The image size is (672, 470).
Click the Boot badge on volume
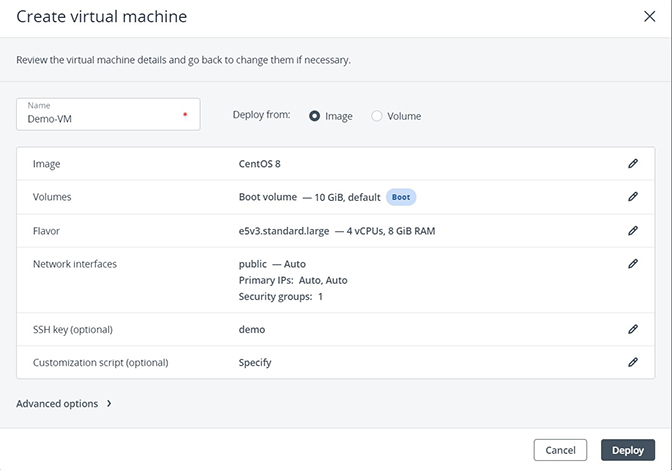(x=401, y=197)
